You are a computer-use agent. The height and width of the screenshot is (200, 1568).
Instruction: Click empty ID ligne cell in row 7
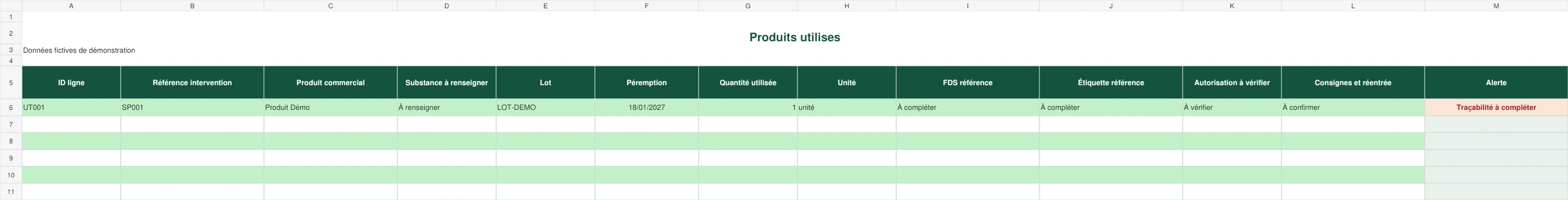71,124
